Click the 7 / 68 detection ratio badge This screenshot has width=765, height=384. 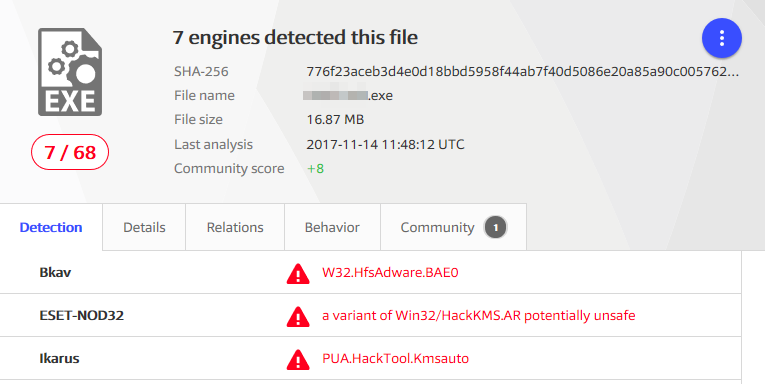tap(70, 152)
